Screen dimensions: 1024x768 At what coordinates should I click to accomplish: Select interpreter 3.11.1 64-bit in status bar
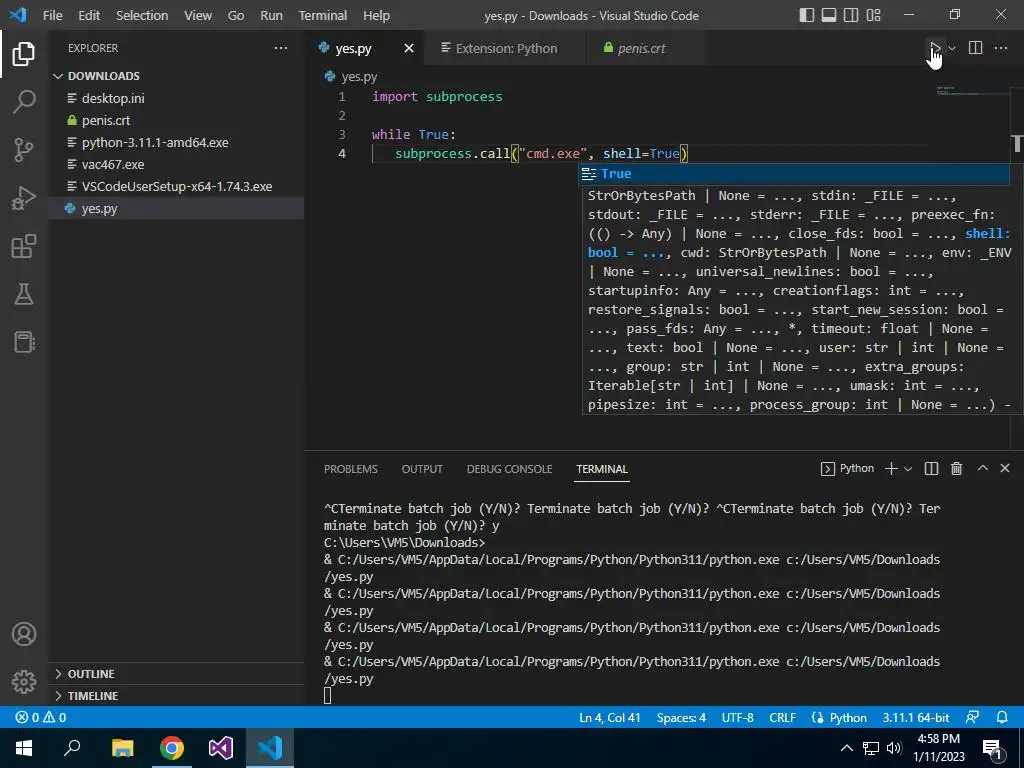pos(916,717)
